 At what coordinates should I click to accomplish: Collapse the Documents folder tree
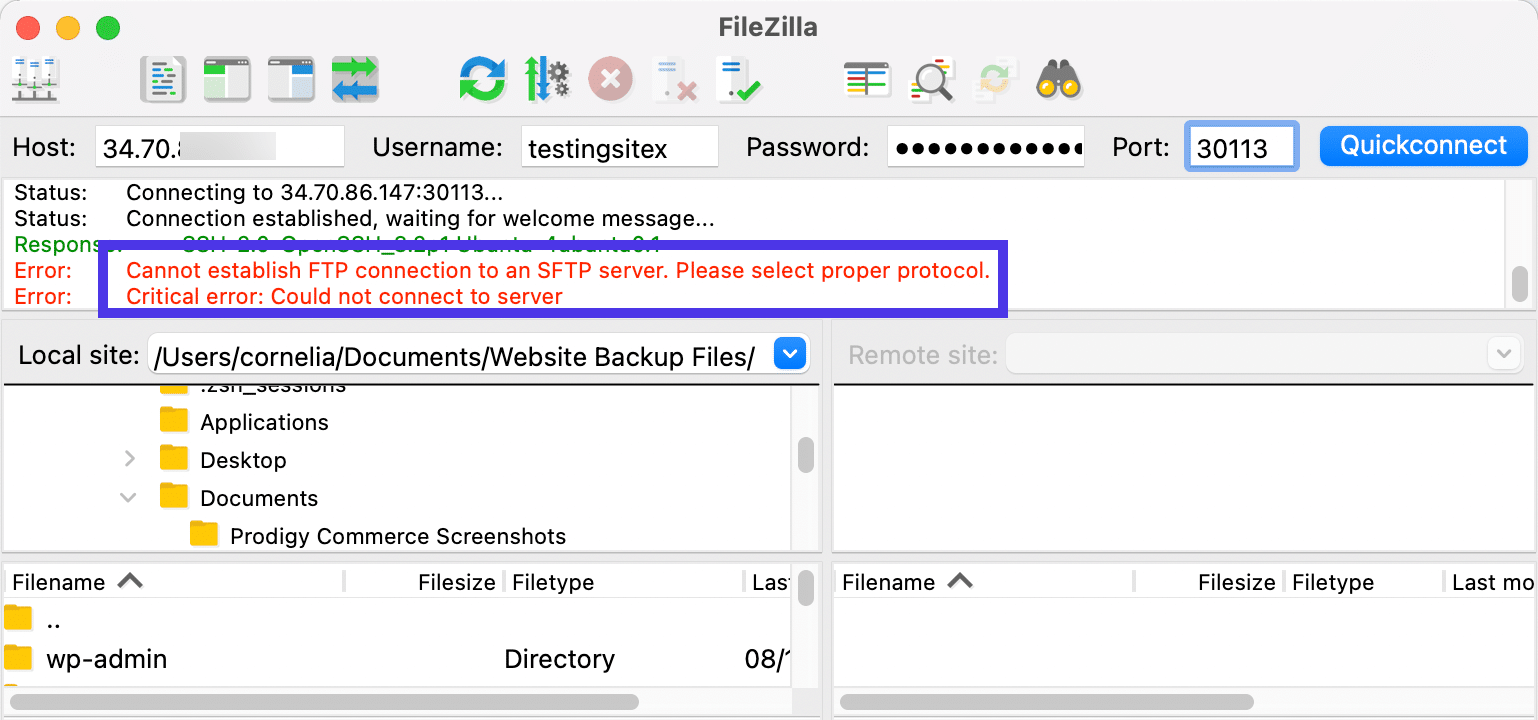pyautogui.click(x=128, y=497)
